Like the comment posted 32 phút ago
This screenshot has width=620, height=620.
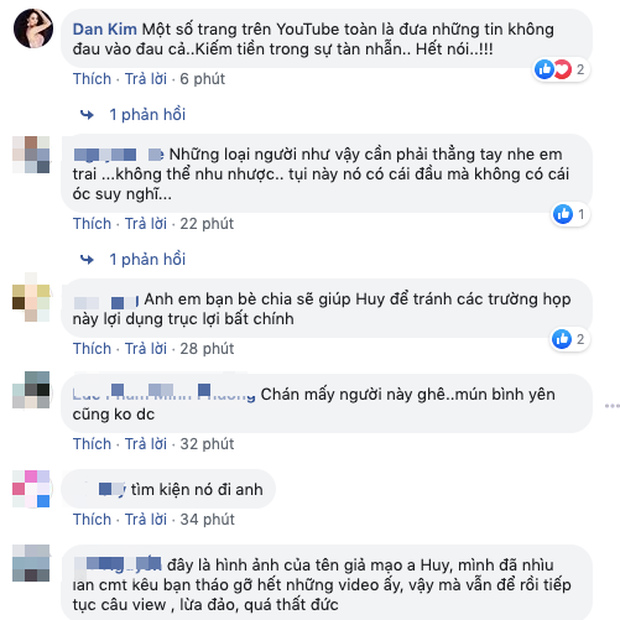click(x=92, y=444)
